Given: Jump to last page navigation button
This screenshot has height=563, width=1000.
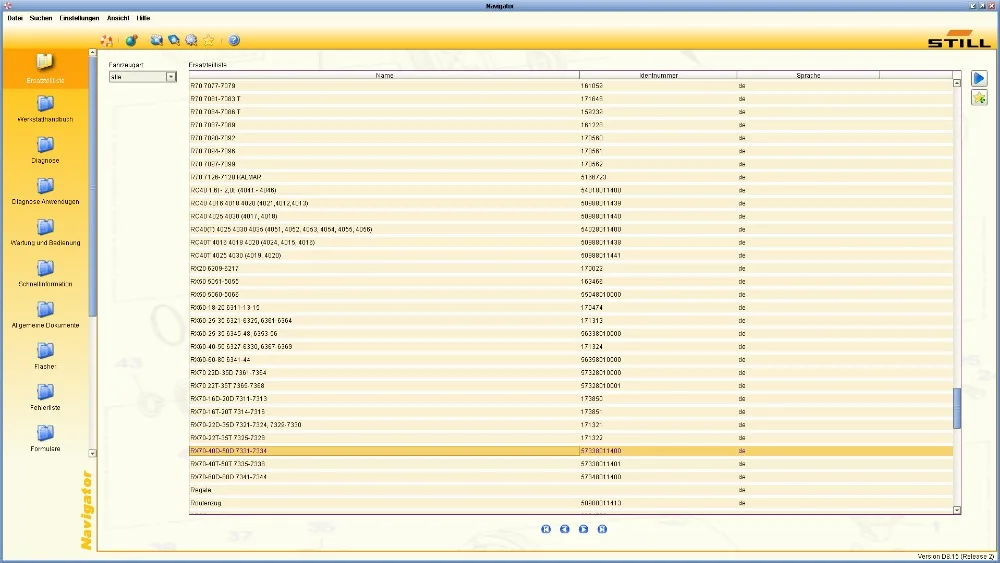Looking at the screenshot, I should (602, 529).
